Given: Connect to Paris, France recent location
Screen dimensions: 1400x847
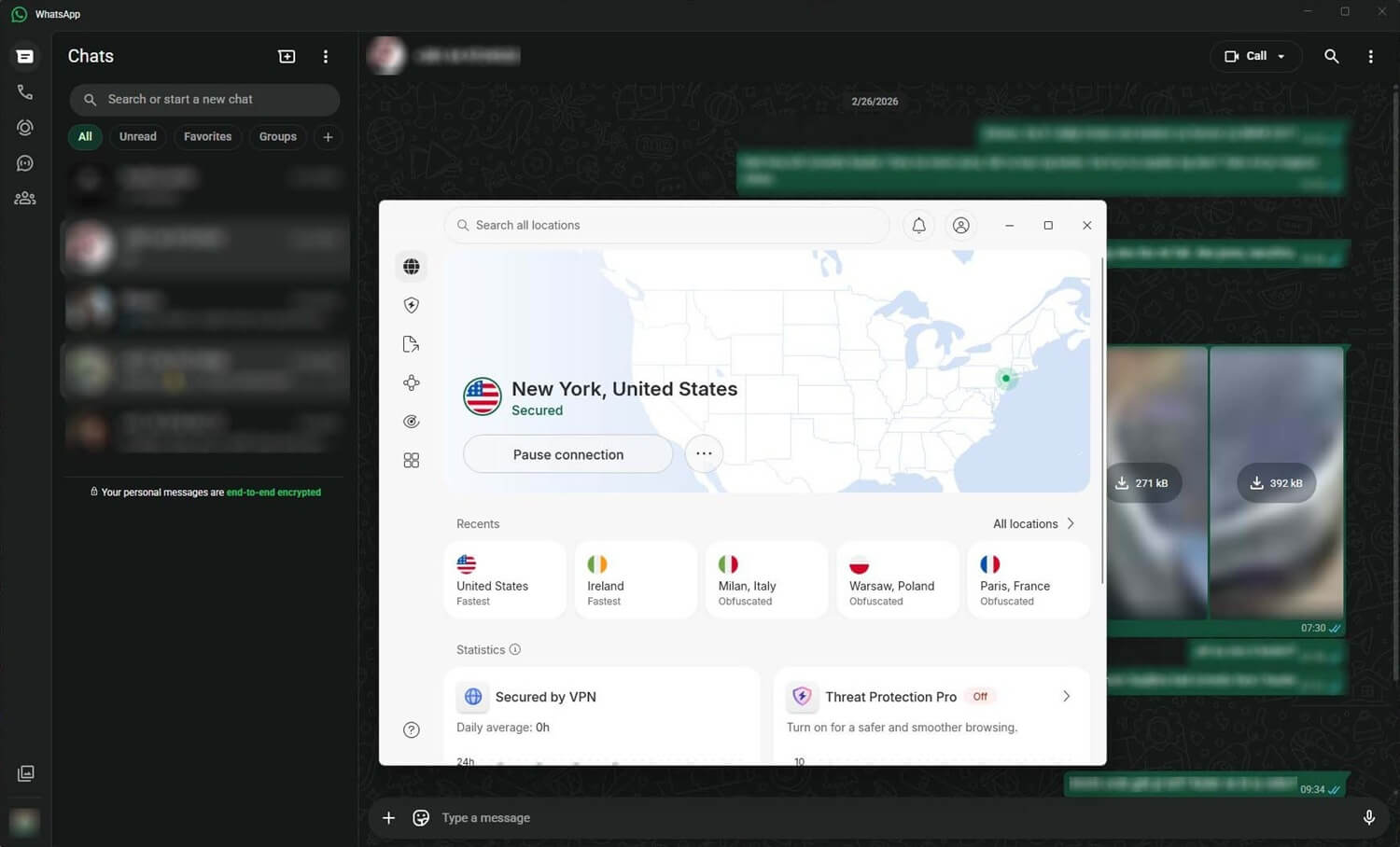Looking at the screenshot, I should pyautogui.click(x=1029, y=580).
